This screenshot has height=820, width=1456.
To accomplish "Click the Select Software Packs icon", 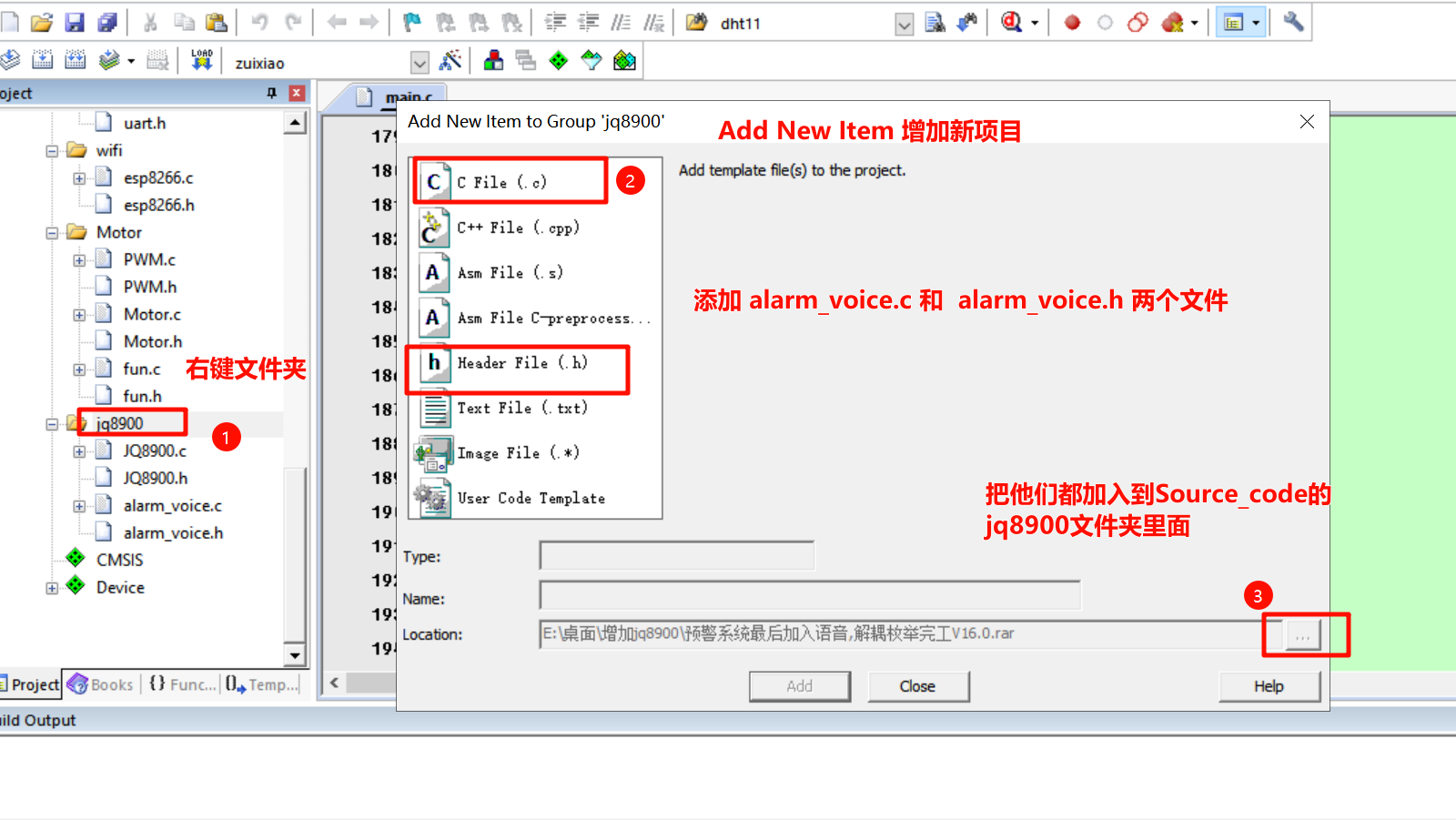I will coord(591,61).
